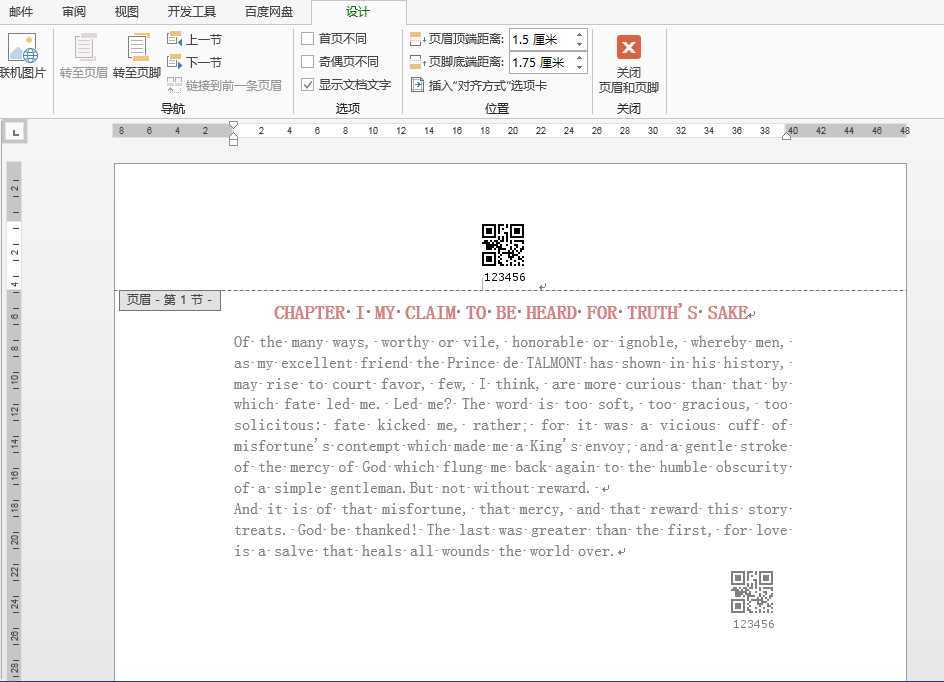Click the '123456' caption under lower QR code
The width and height of the screenshot is (944, 682).
point(754,624)
